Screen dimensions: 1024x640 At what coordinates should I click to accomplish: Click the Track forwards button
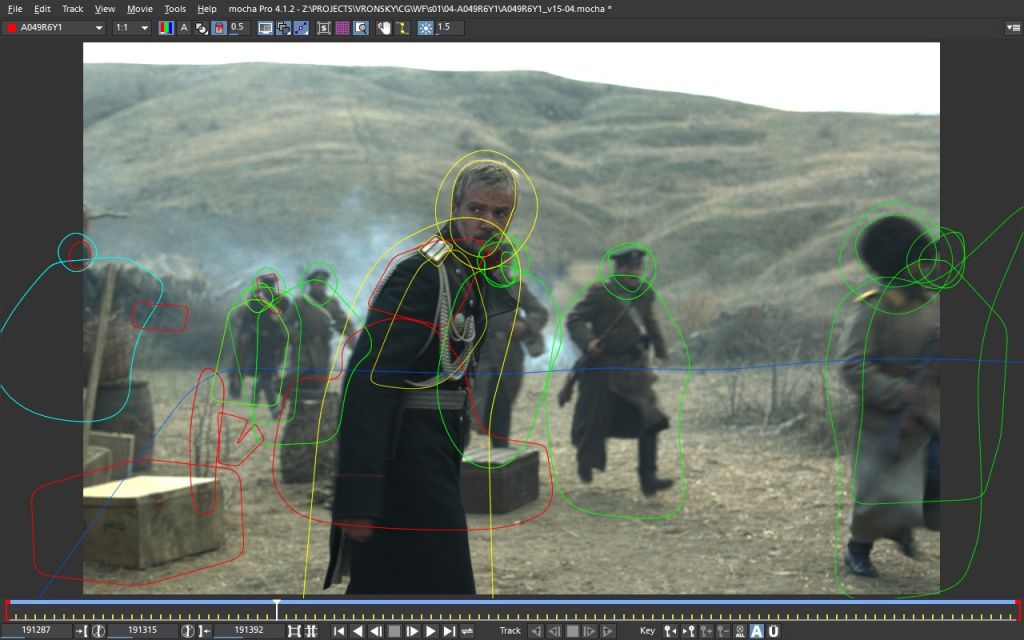pos(608,631)
